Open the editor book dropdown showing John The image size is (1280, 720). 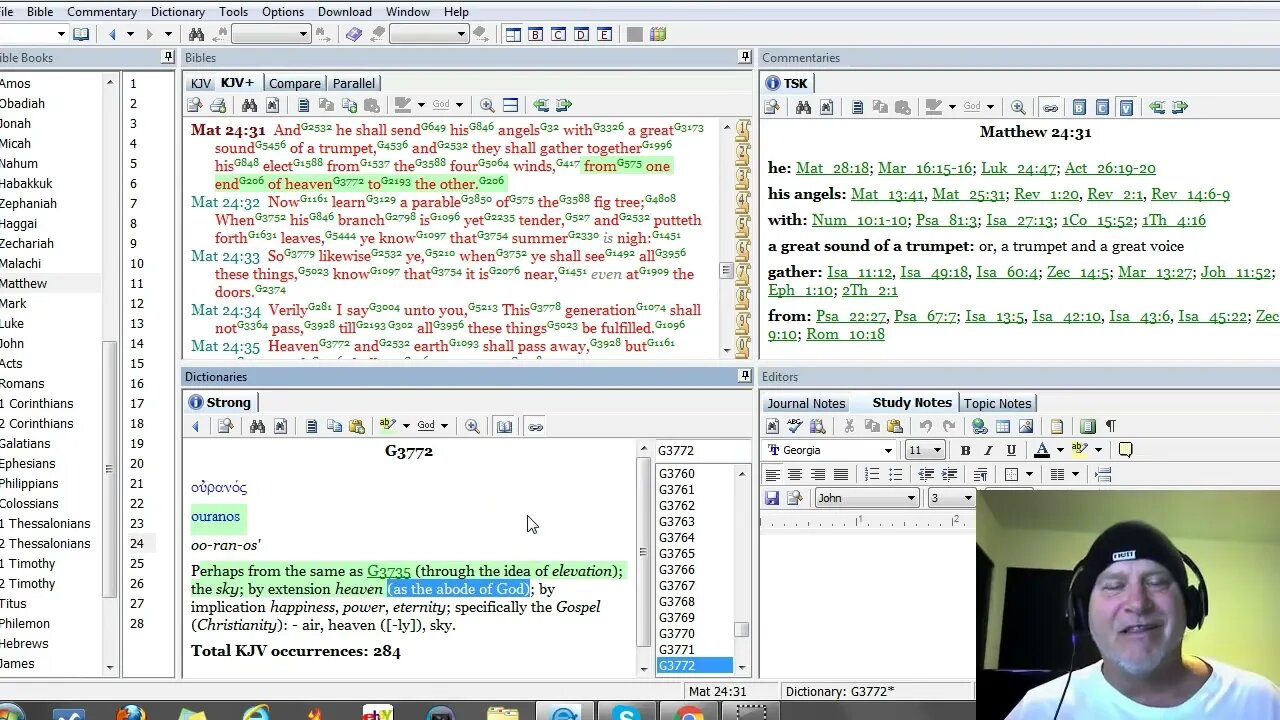[x=911, y=497]
